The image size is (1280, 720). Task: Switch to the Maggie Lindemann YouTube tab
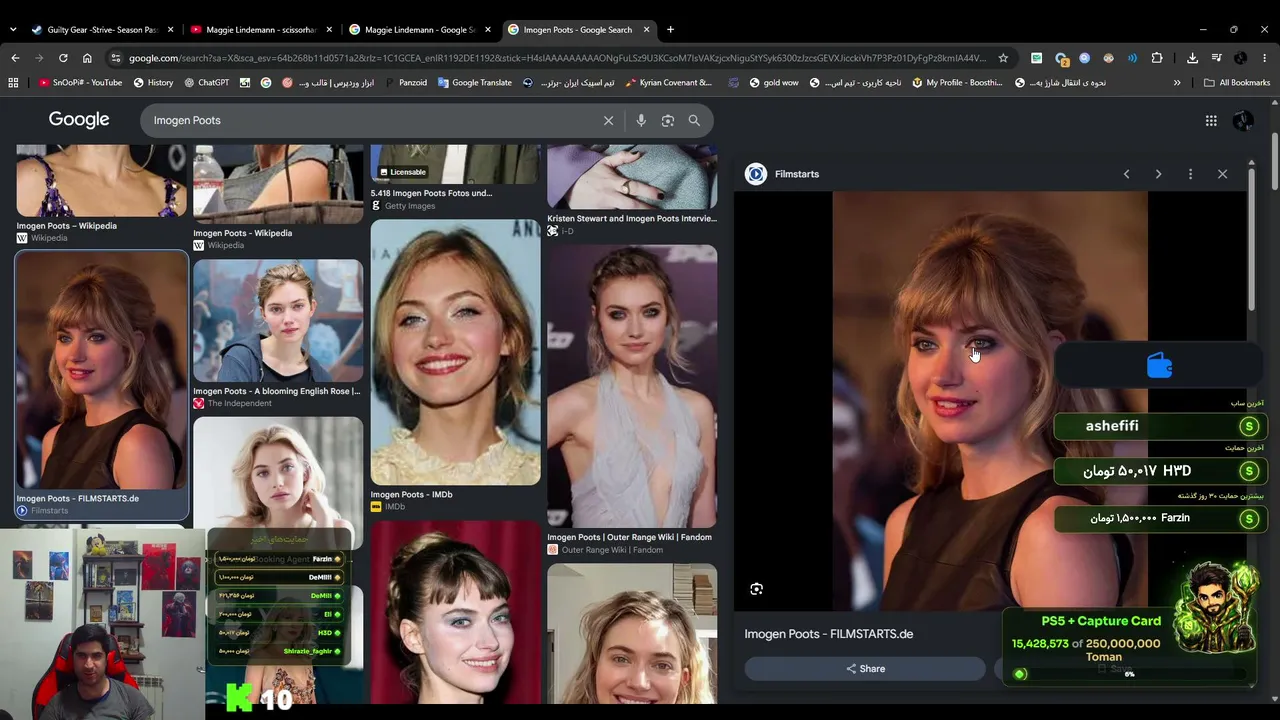click(260, 30)
